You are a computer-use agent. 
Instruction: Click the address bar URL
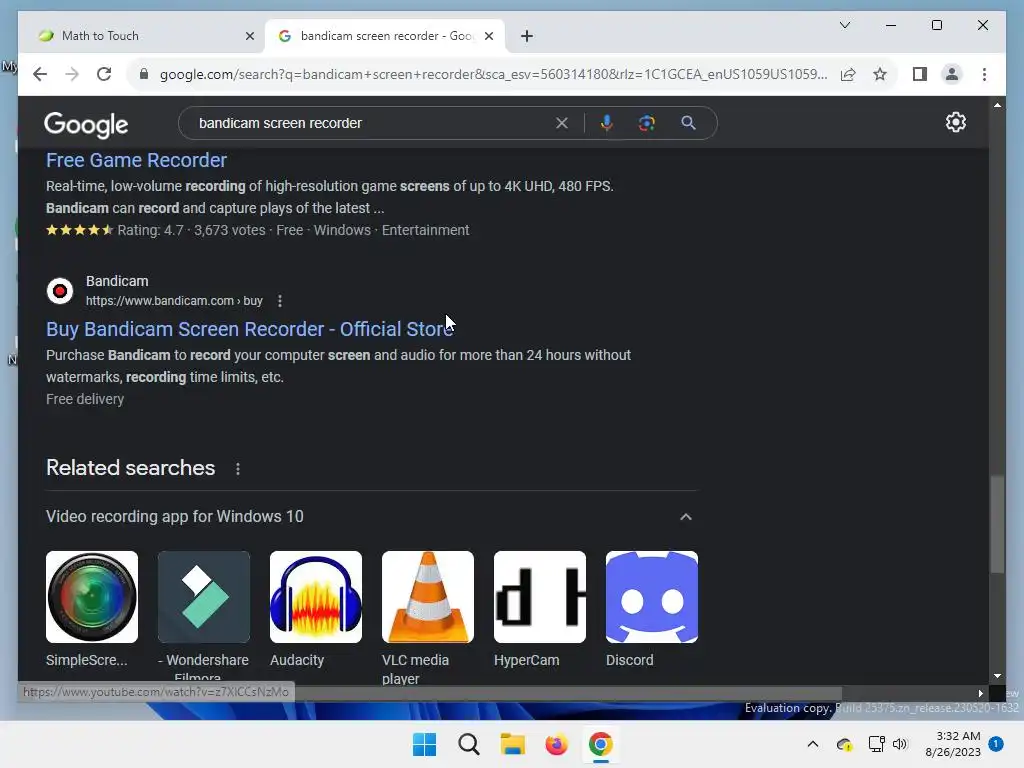[x=493, y=74]
